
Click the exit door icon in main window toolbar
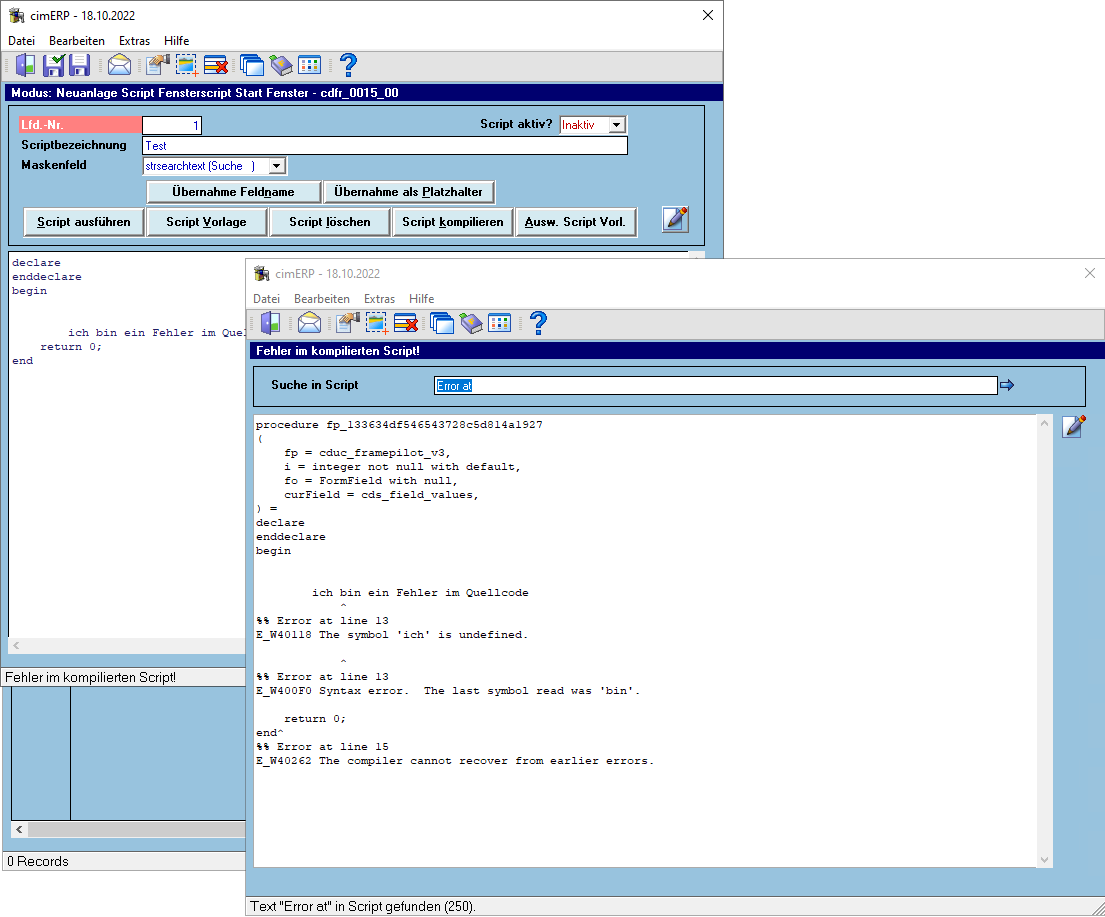(x=25, y=65)
